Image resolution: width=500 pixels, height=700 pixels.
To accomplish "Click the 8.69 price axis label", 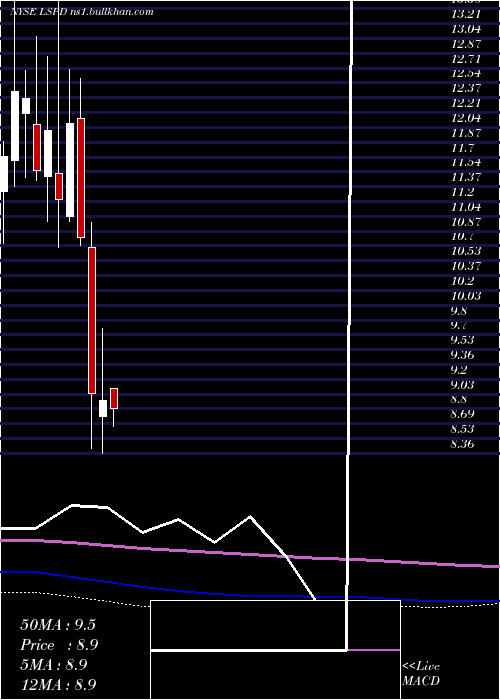I will [x=464, y=414].
